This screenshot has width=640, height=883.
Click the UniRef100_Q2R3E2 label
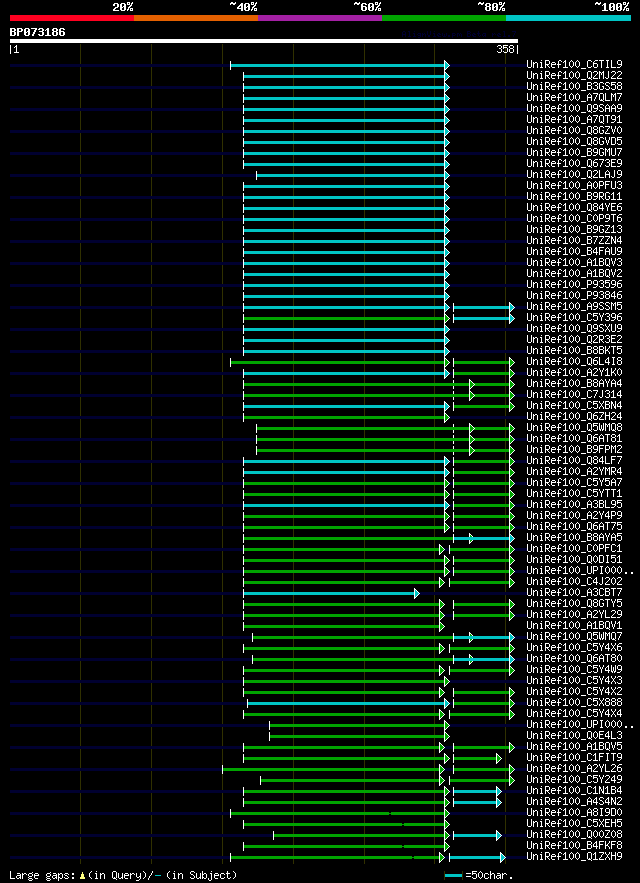pyautogui.click(x=574, y=340)
